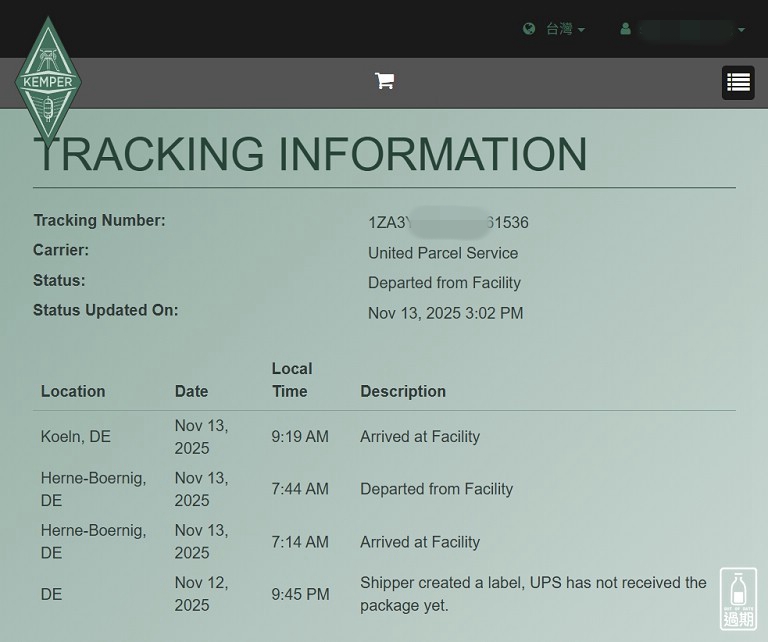Viewport: 768px width, 642px height.
Task: Expand the account menu caret arrow
Action: [x=741, y=30]
